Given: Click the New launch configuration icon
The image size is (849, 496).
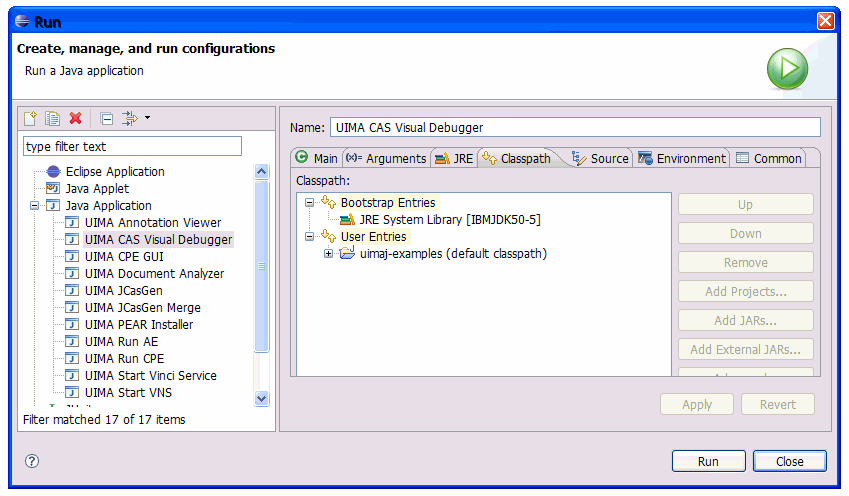Looking at the screenshot, I should tap(31, 119).
